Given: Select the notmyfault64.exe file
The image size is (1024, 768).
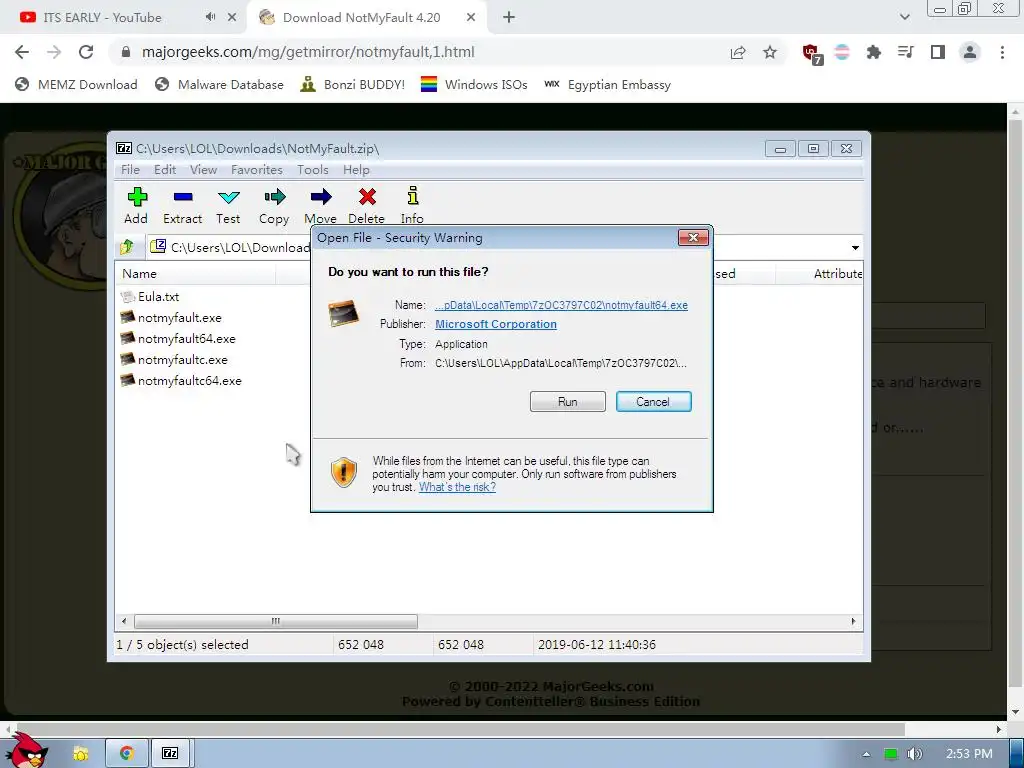Looking at the screenshot, I should [x=178, y=338].
